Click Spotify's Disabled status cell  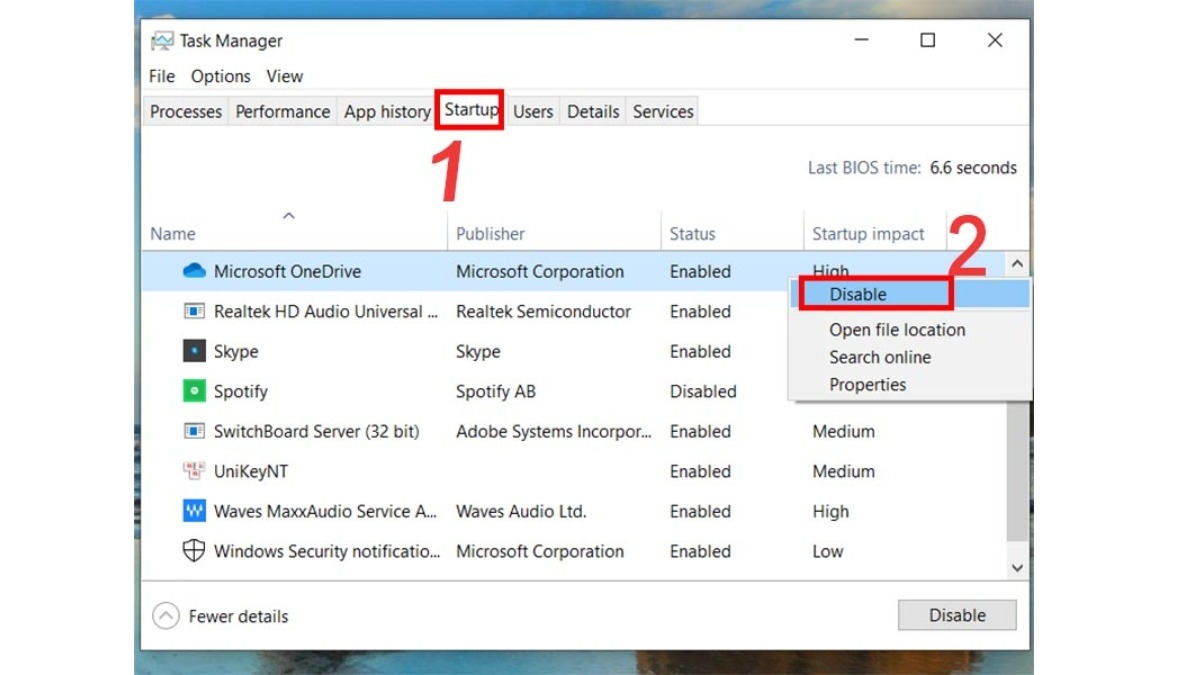[x=703, y=391]
